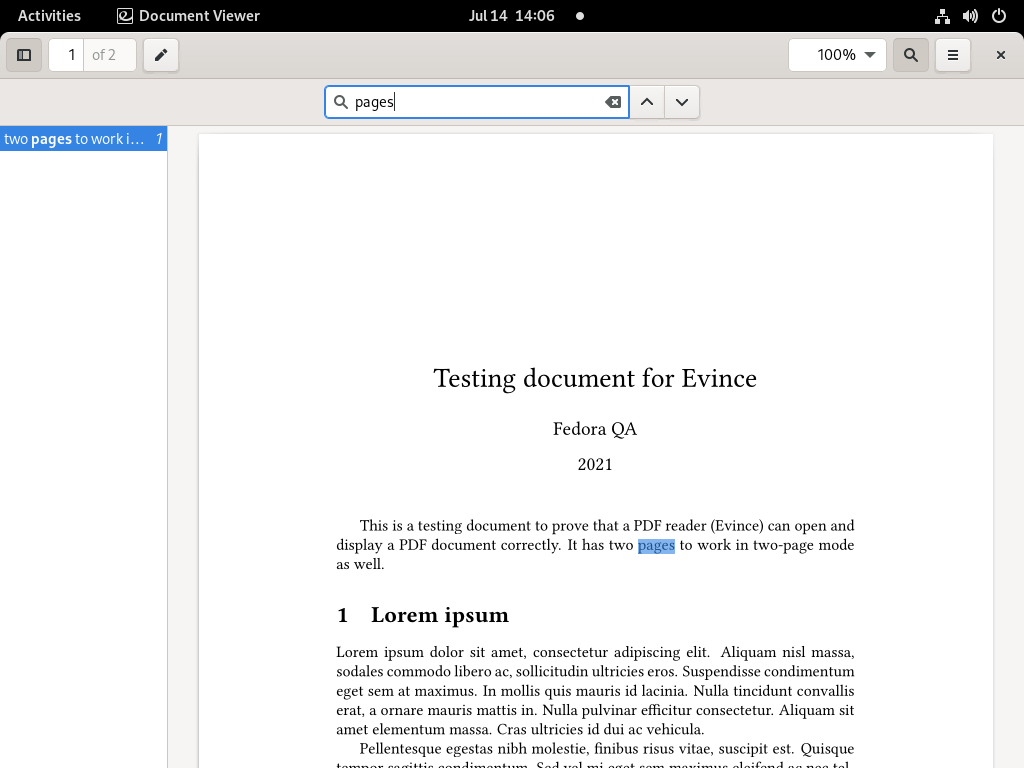The height and width of the screenshot is (768, 1024).
Task: Click the power icon in top bar
Action: [x=999, y=16]
